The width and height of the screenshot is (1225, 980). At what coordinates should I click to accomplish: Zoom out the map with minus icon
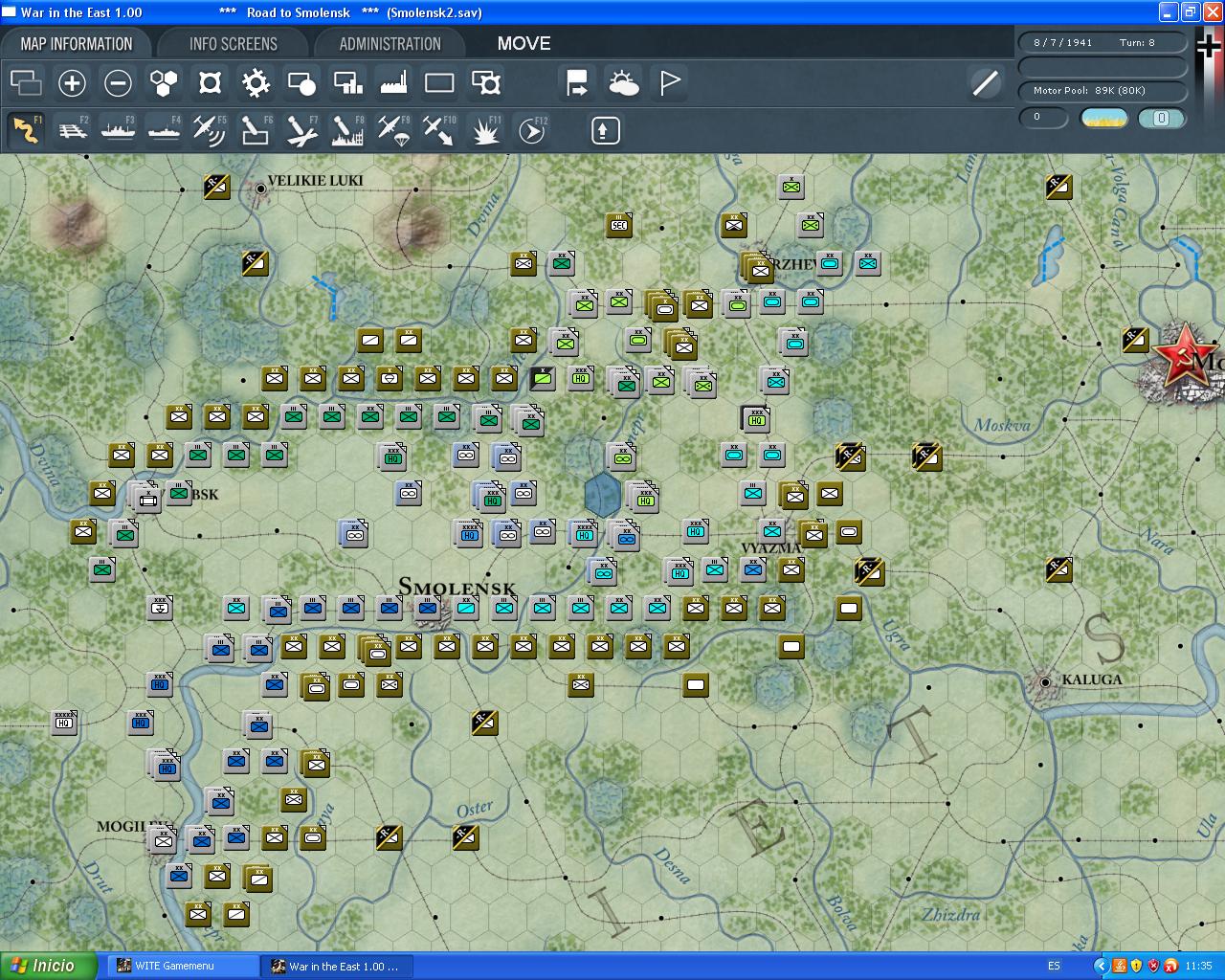pyautogui.click(x=118, y=83)
